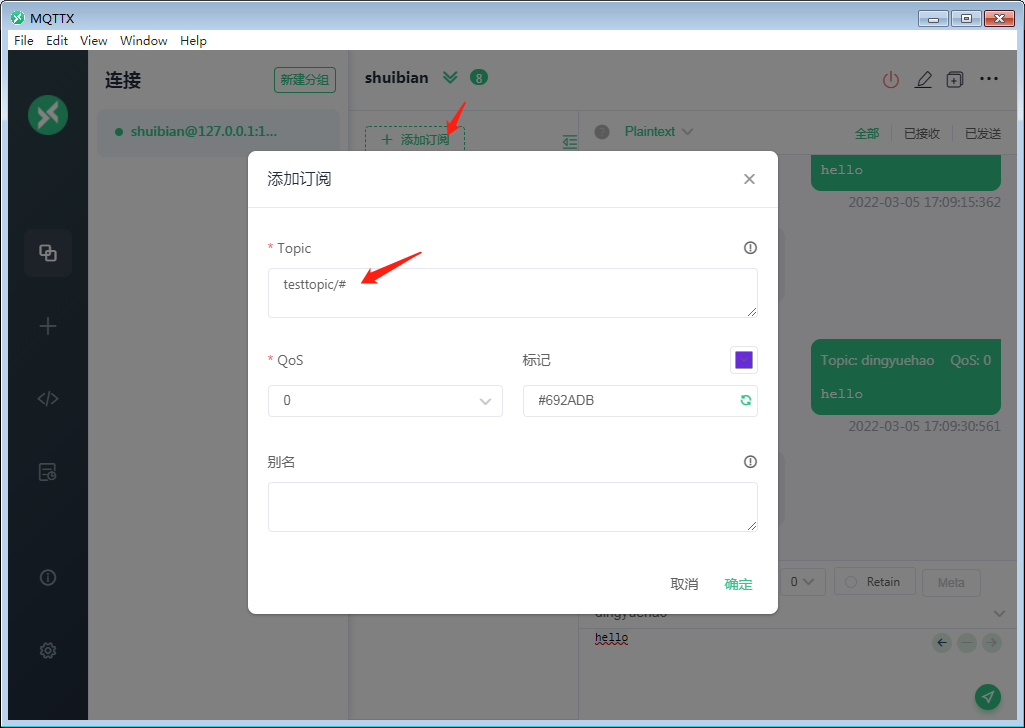Open the Window menu
Viewport: 1025px width, 728px height.
[144, 41]
